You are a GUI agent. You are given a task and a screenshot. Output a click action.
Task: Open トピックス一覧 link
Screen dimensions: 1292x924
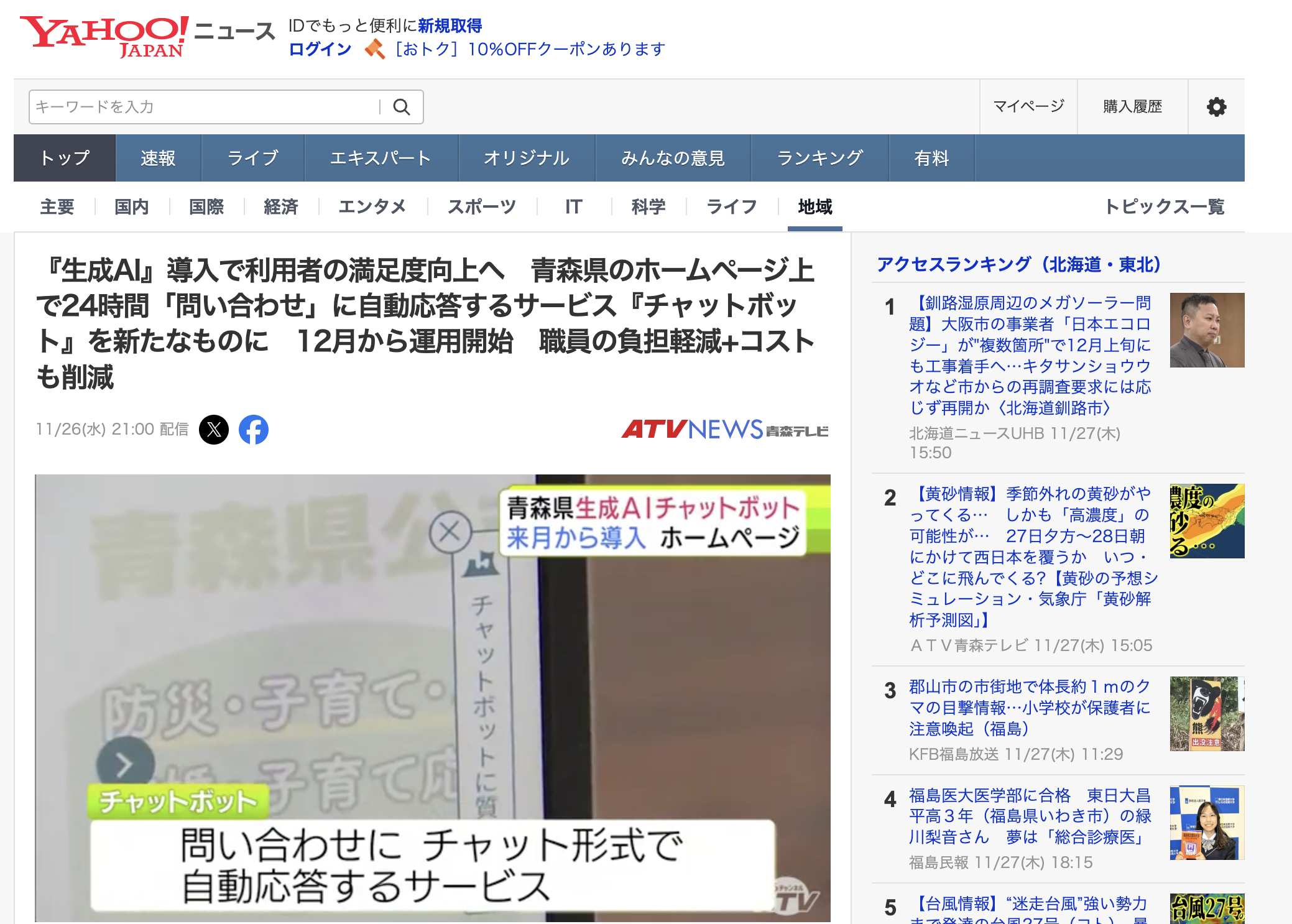click(1164, 206)
